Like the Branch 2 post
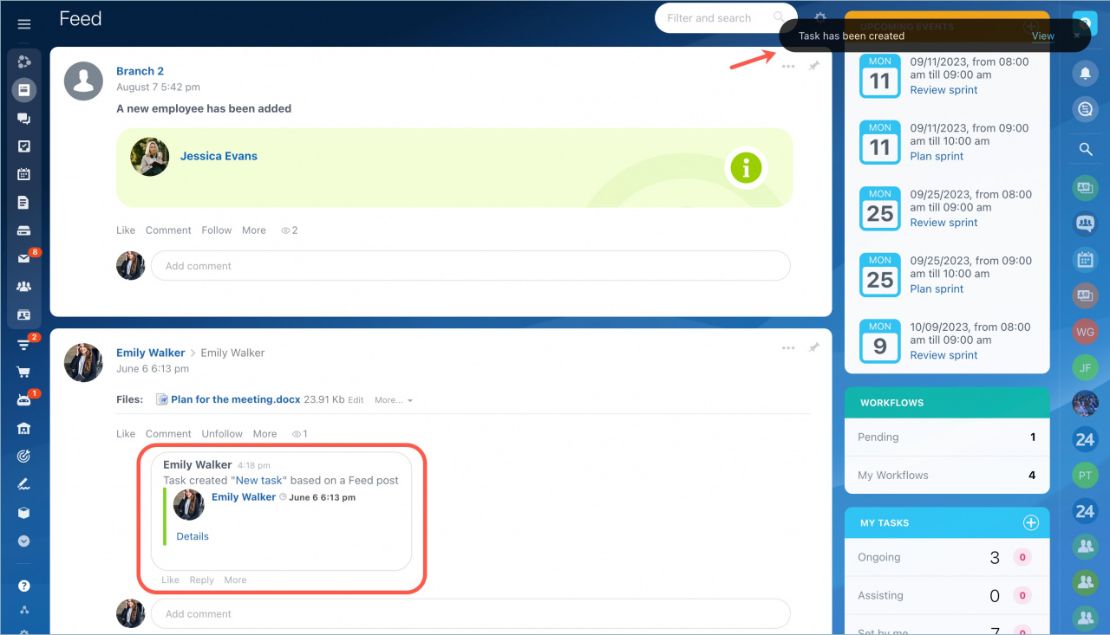This screenshot has width=1110, height=635. point(125,230)
